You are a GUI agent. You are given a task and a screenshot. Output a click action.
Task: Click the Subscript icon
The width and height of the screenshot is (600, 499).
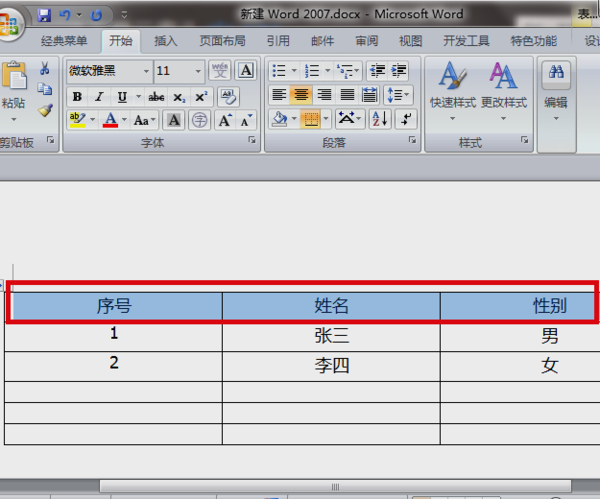pyautogui.click(x=179, y=97)
